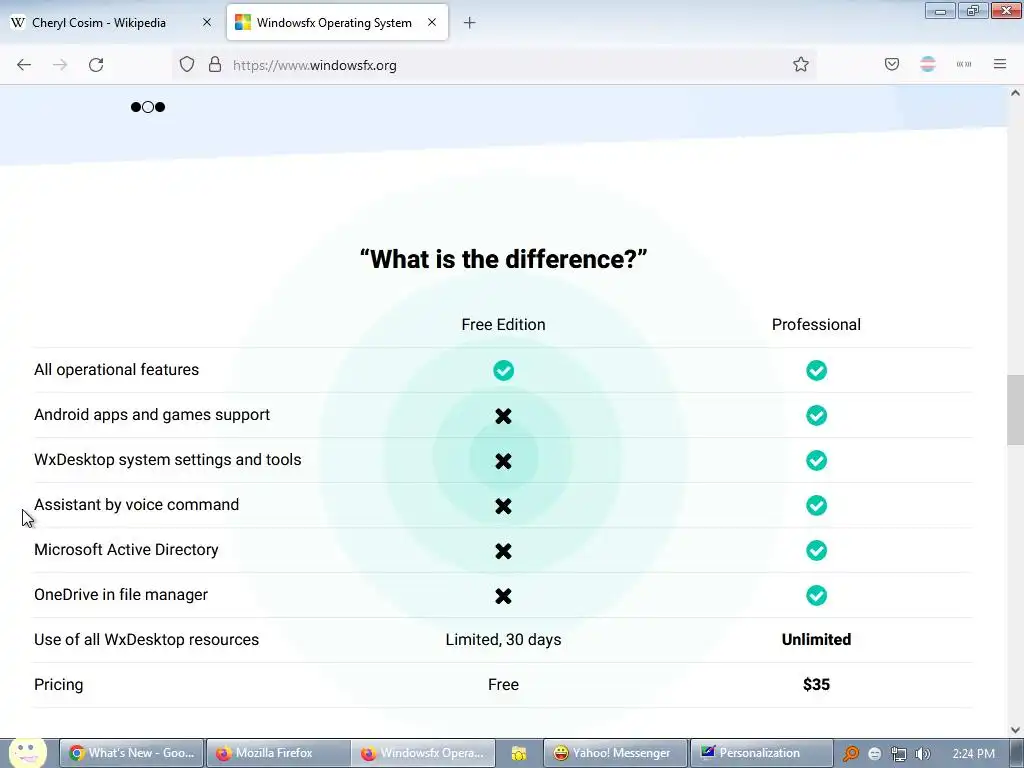Open the tracking protection shield
The height and width of the screenshot is (768, 1024).
(x=187, y=65)
